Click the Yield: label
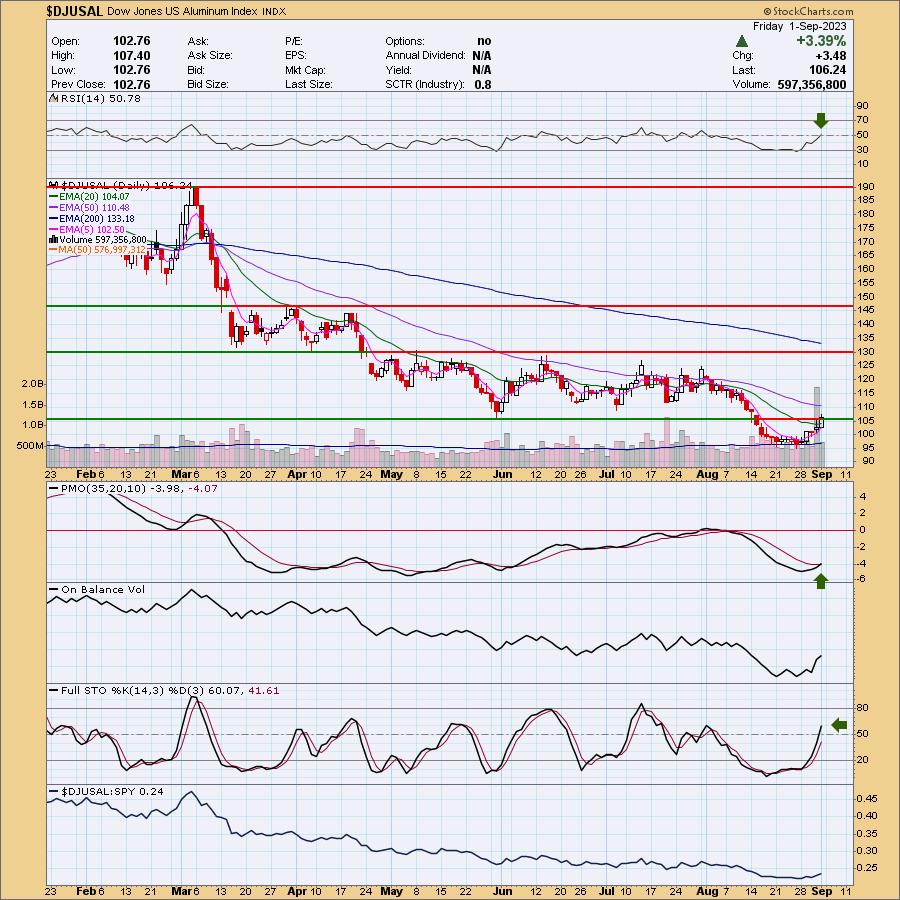The image size is (900, 900). click(x=398, y=70)
